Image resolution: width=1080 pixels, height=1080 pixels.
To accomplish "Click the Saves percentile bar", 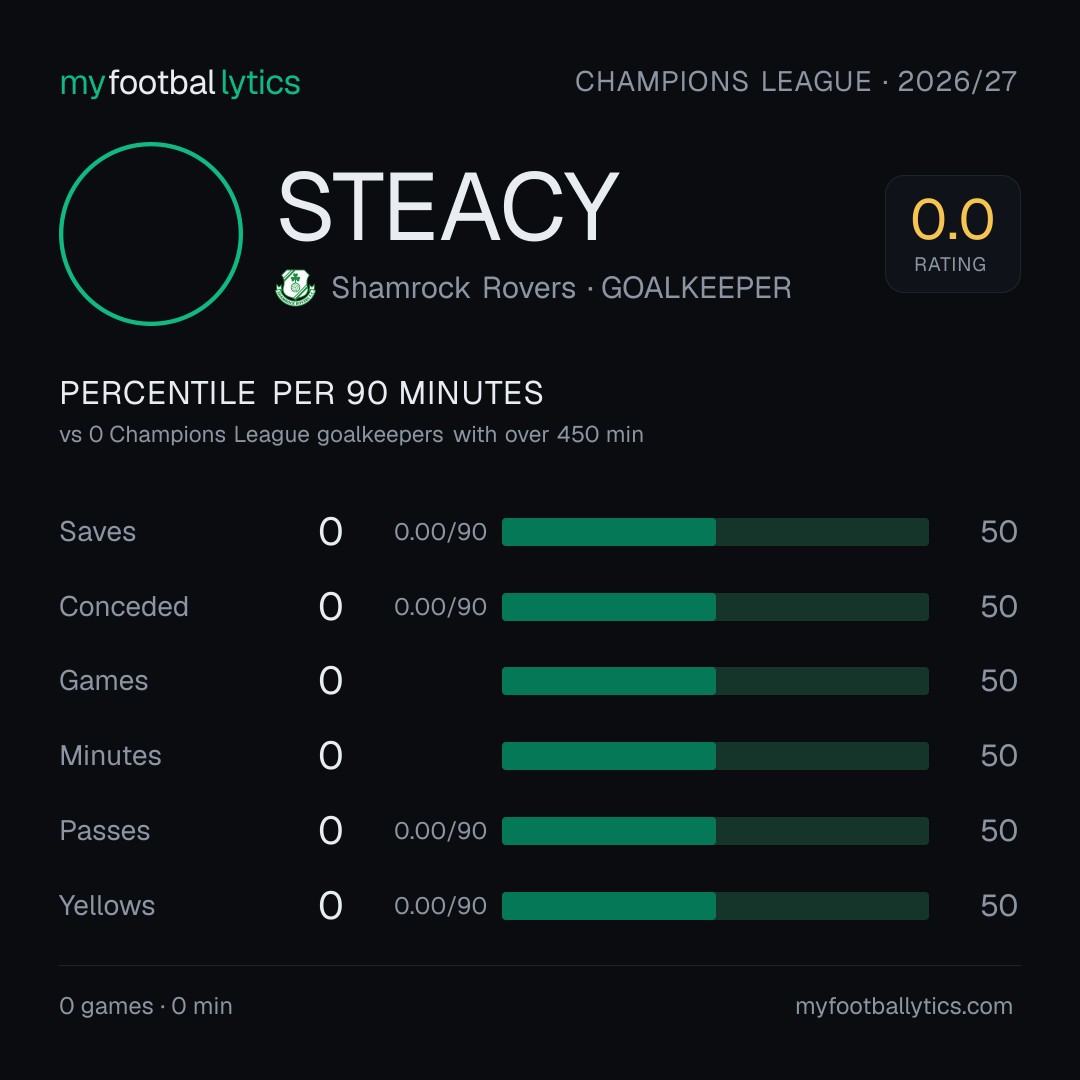I will click(715, 532).
